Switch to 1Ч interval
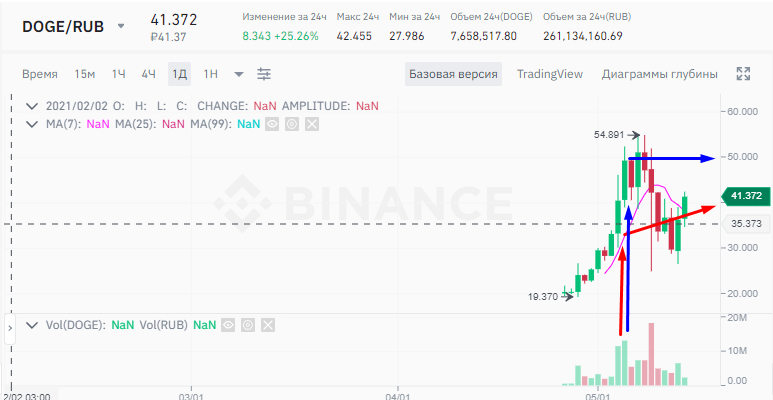The height and width of the screenshot is (400, 773). pos(118,74)
